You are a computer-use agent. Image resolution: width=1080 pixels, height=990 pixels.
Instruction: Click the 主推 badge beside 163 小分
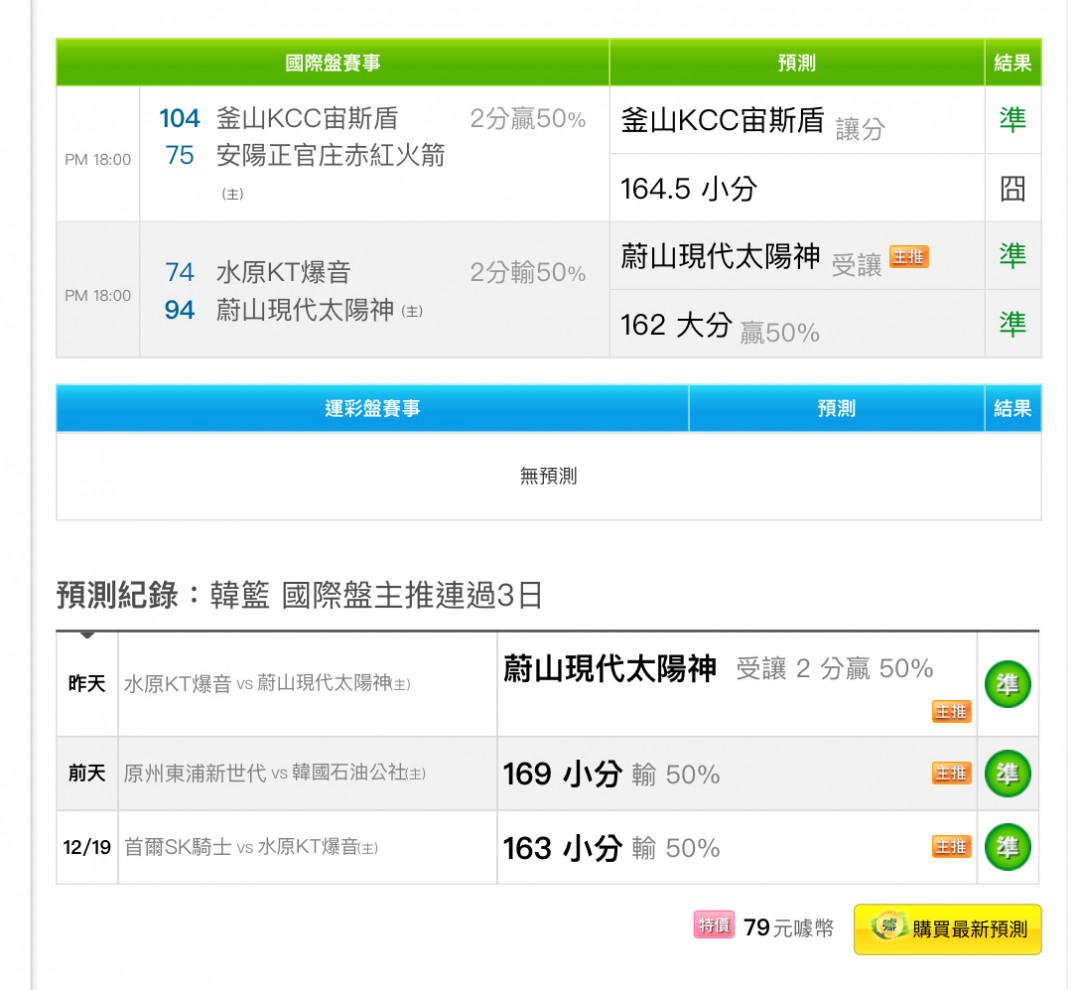[x=951, y=847]
